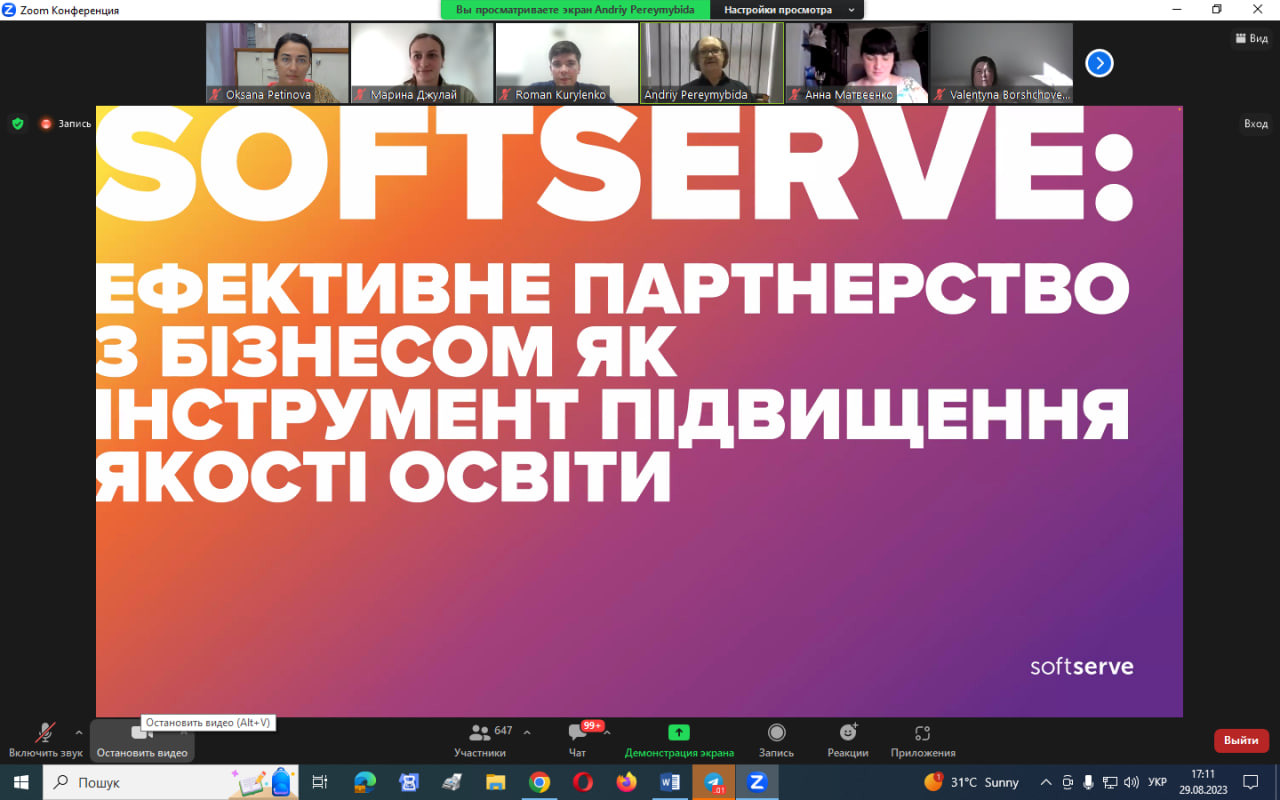Select Valentyna Borshchove's video thumbnail
The image size is (1280, 800).
1001,63
